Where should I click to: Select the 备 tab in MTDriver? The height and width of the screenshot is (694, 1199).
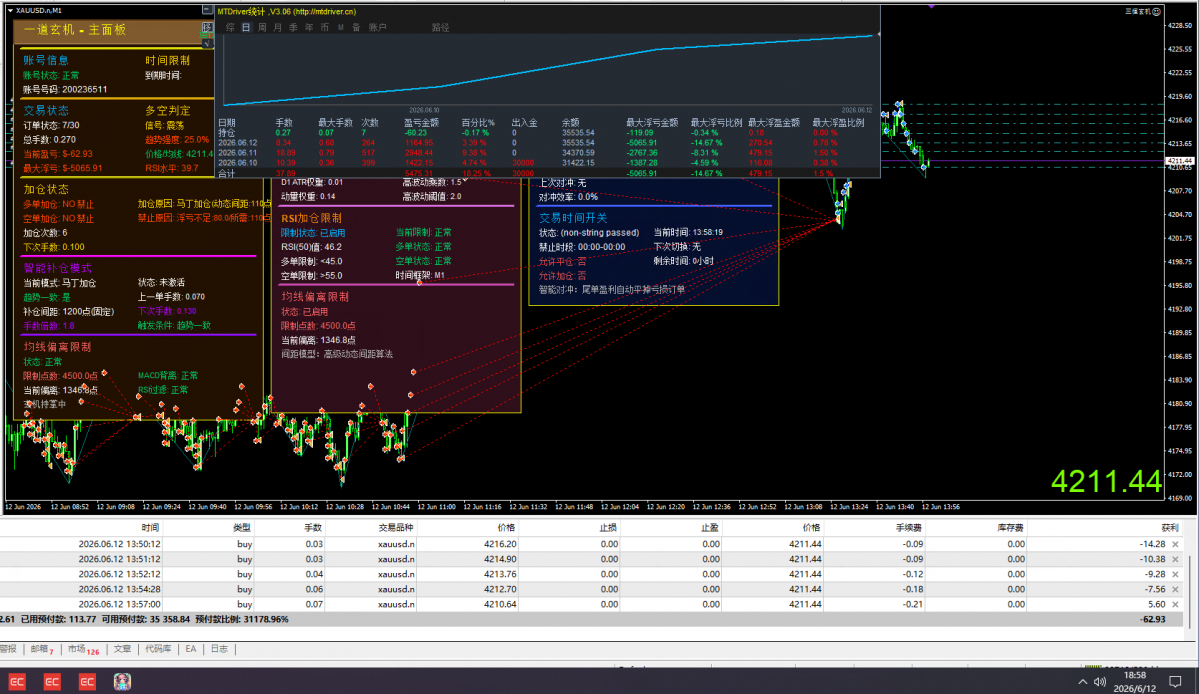tap(356, 28)
